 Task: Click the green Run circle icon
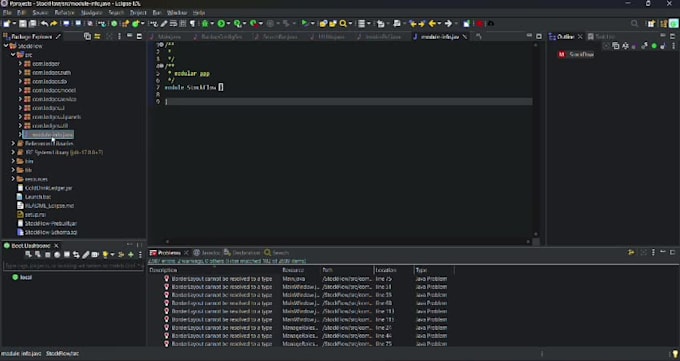click(x=221, y=24)
